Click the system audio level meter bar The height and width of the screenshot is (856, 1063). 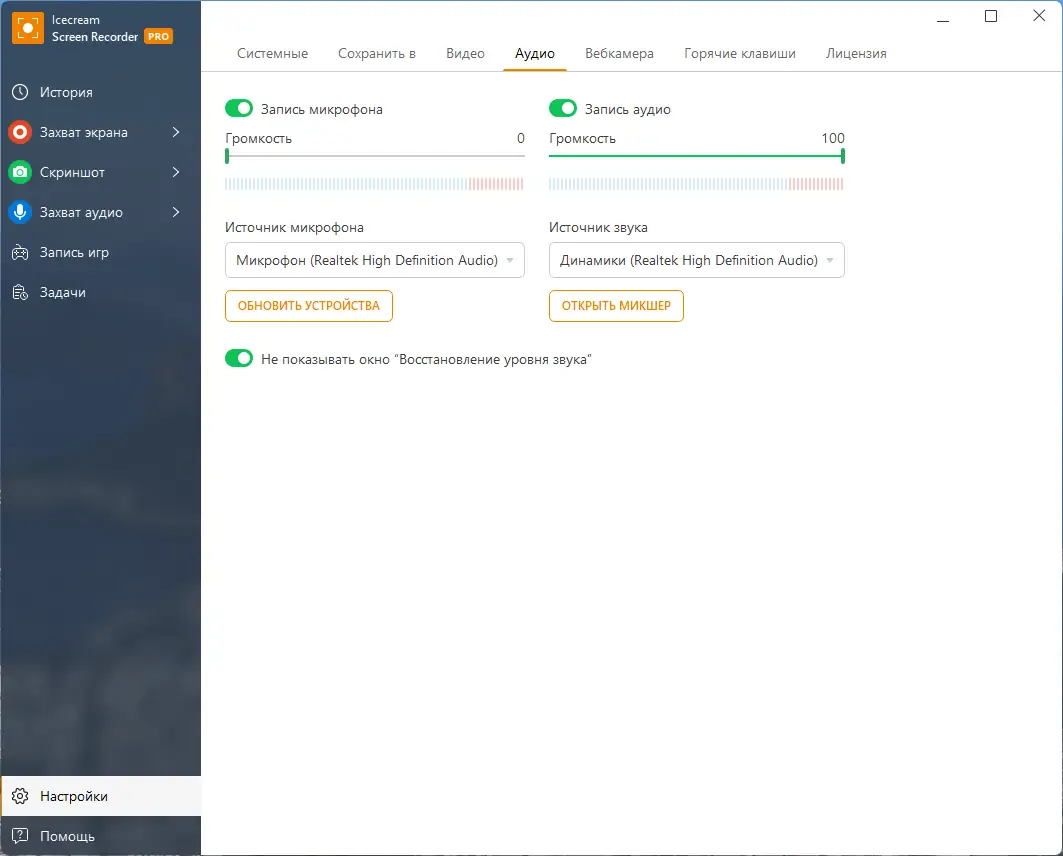(x=696, y=184)
